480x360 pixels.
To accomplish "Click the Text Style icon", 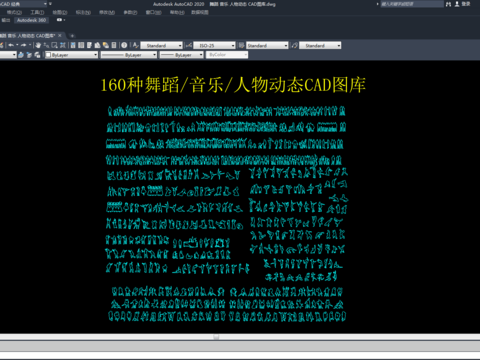I will pyautogui.click(x=136, y=45).
